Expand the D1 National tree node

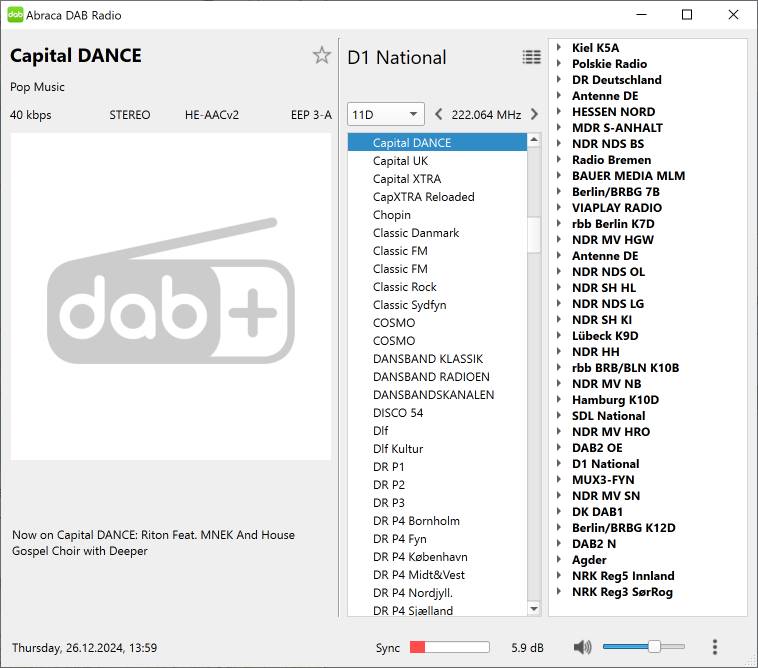click(558, 464)
